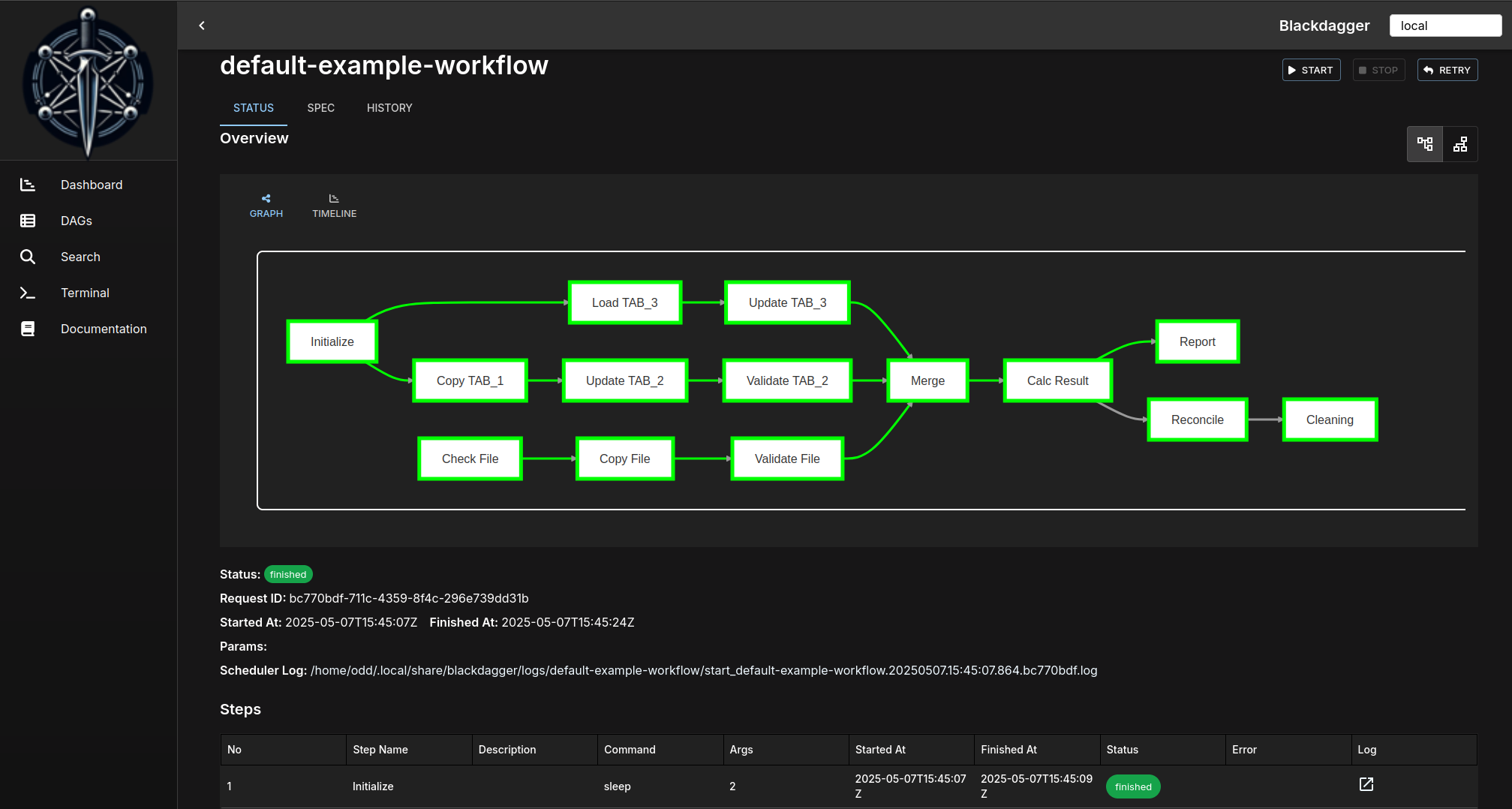Switch to the SPEC tab
This screenshot has width=1512, height=809.
point(321,108)
